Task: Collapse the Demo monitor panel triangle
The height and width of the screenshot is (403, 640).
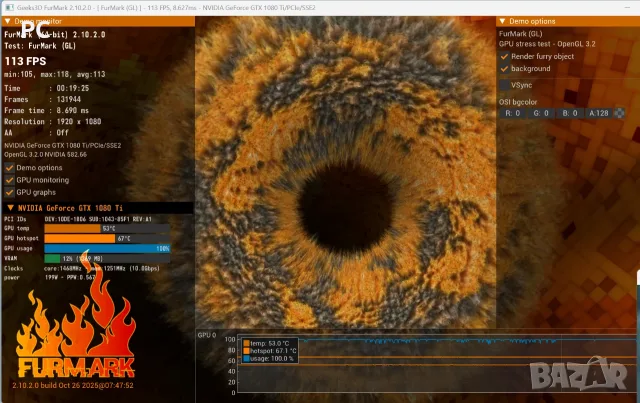Action: coord(7,21)
